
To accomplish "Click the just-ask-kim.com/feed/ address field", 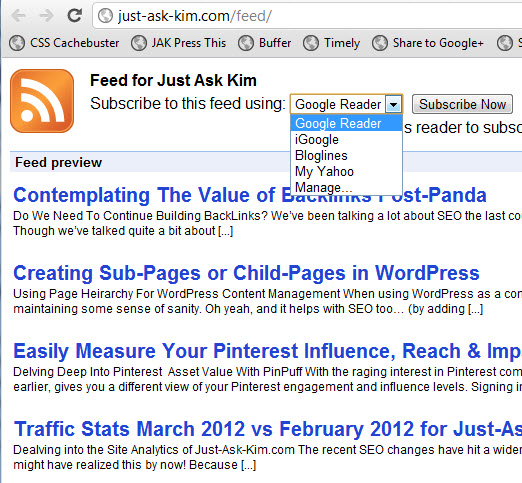I will (307, 16).
